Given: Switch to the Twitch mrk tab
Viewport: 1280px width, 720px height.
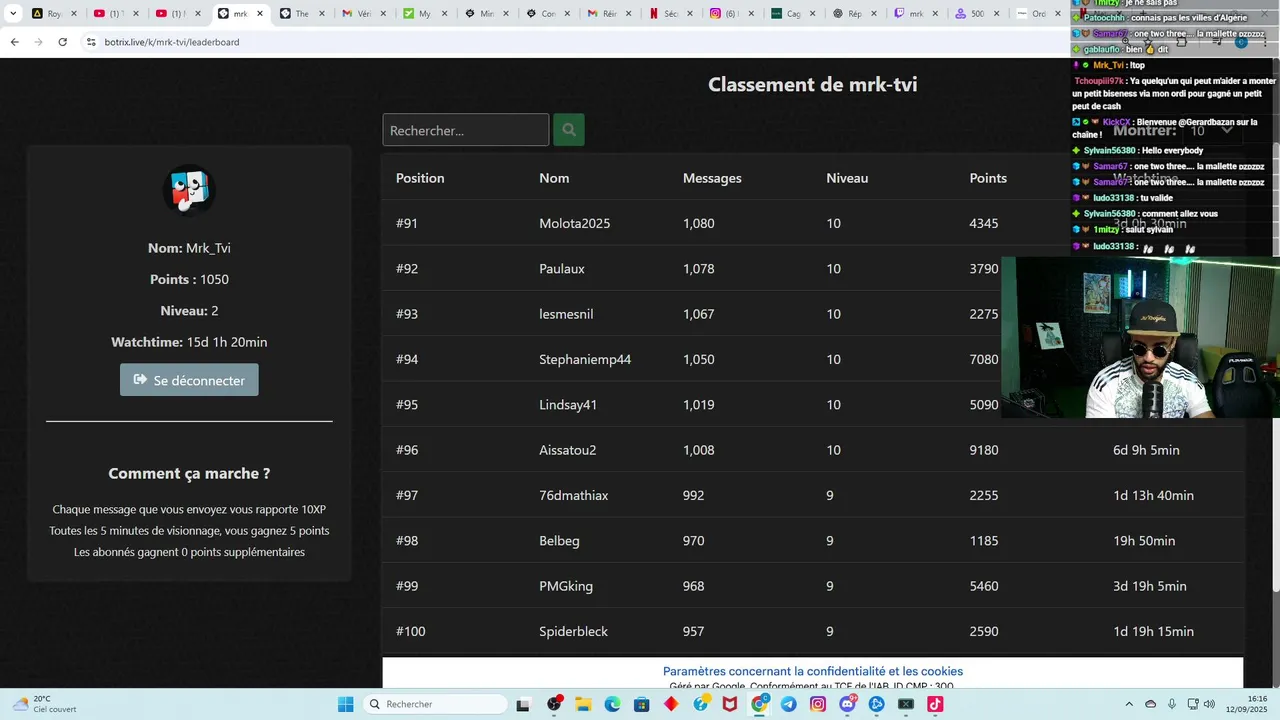Looking at the screenshot, I should point(922,14).
